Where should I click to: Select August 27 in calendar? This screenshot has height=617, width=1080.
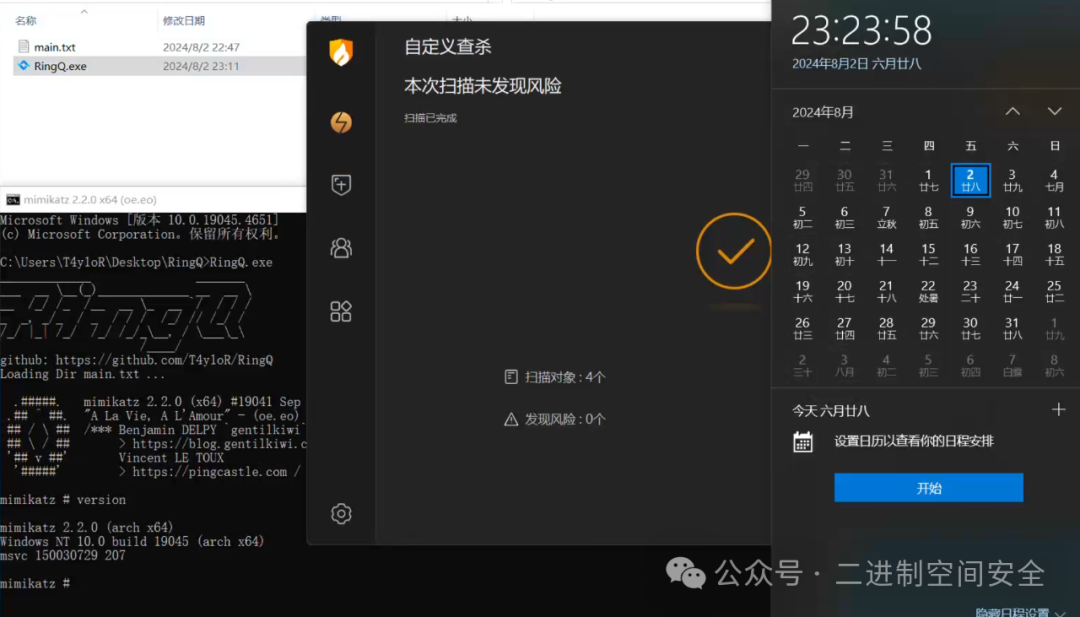(844, 328)
